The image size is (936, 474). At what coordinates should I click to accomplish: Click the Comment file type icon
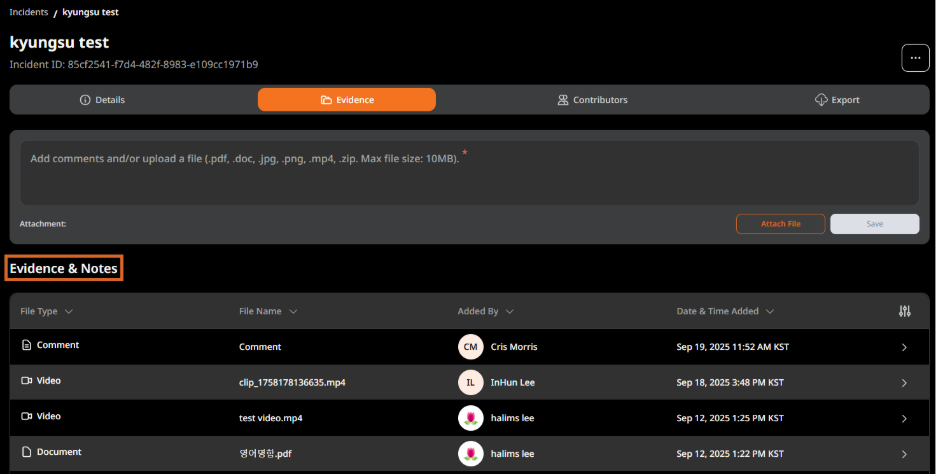click(x=27, y=345)
